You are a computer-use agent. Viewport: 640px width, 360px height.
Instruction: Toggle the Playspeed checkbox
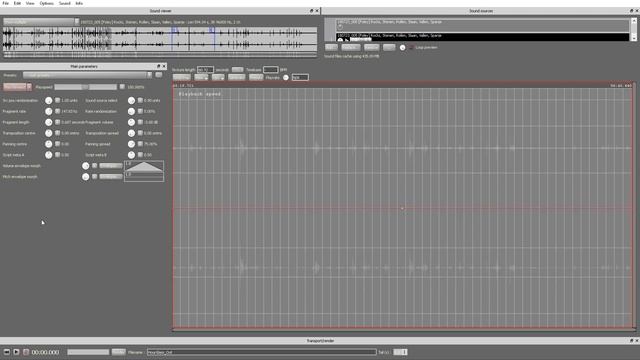[x=122, y=87]
